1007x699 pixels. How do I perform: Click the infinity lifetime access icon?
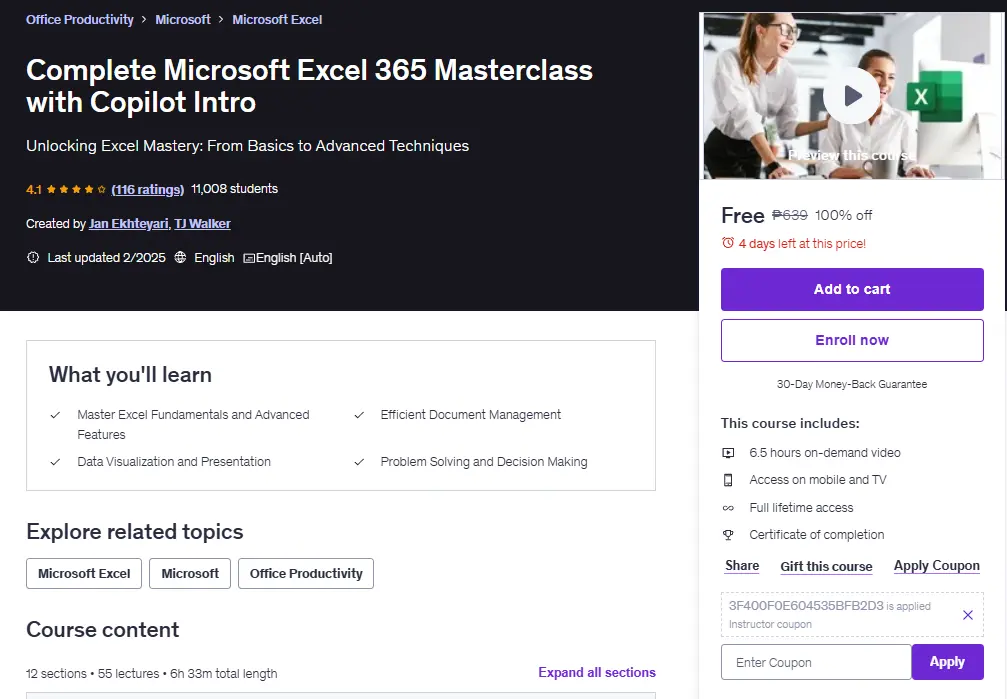coord(728,508)
